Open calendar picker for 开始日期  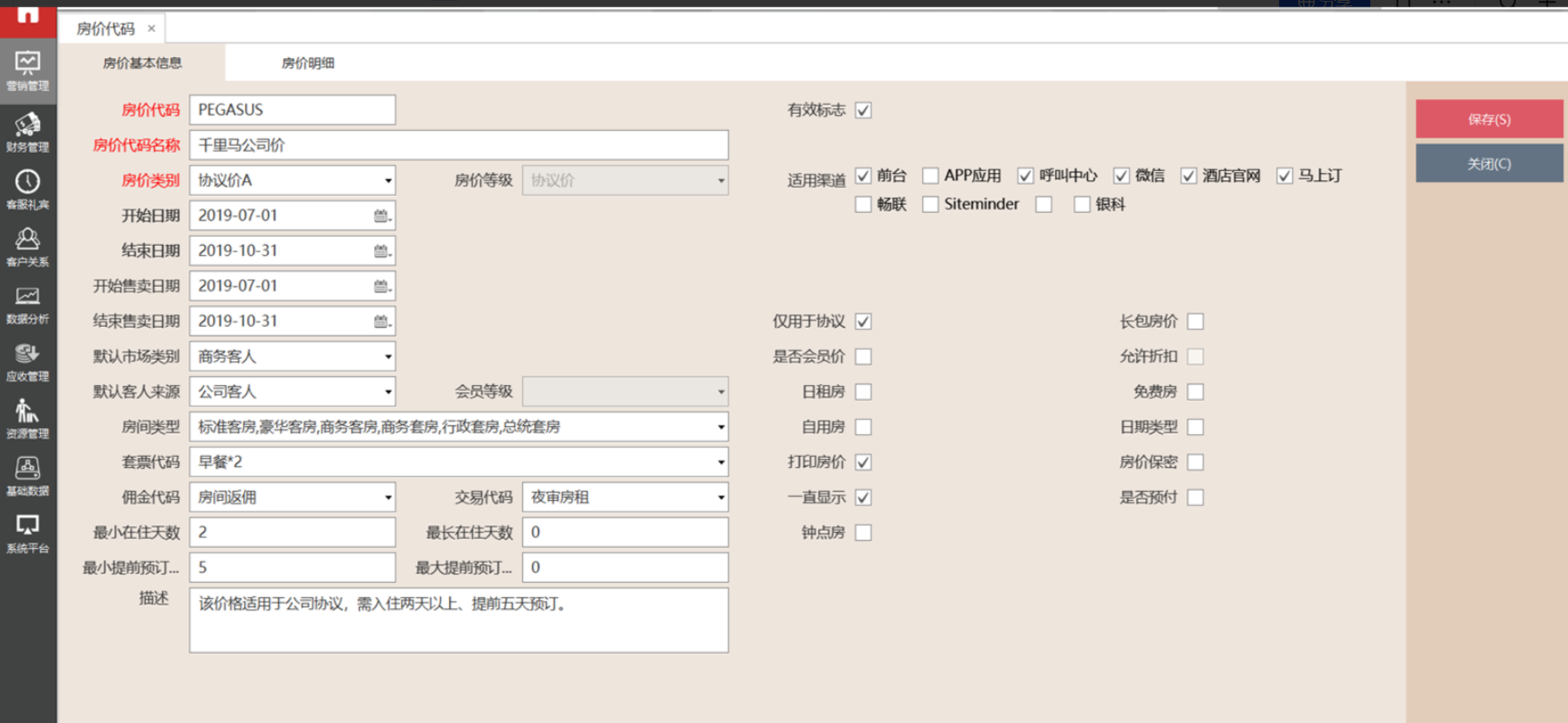pos(382,216)
